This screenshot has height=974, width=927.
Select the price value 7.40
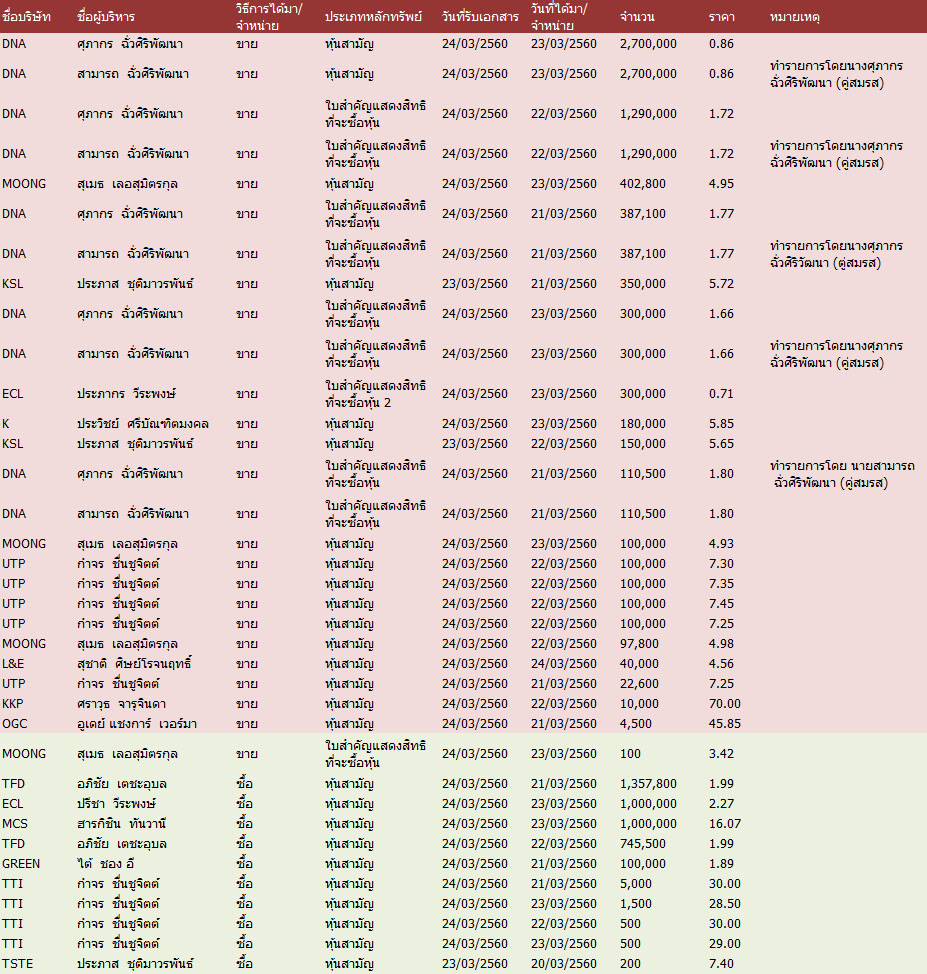click(721, 963)
